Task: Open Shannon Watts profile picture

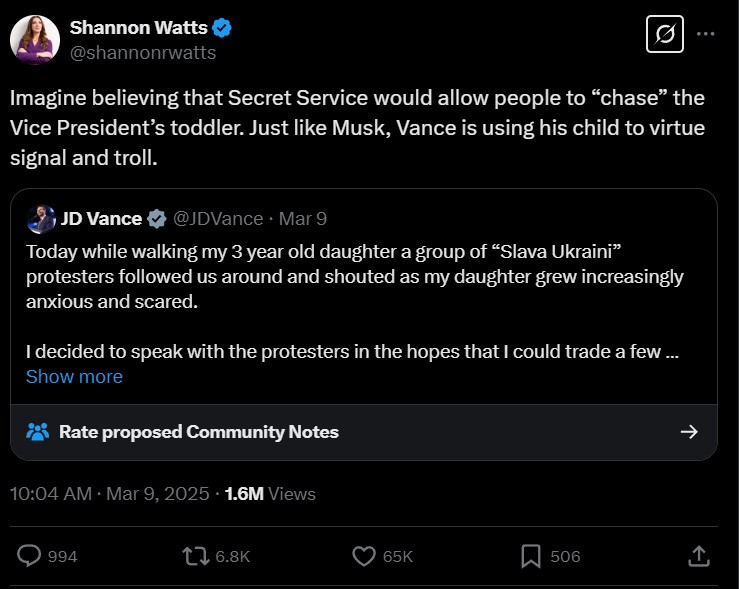Action: coord(34,40)
